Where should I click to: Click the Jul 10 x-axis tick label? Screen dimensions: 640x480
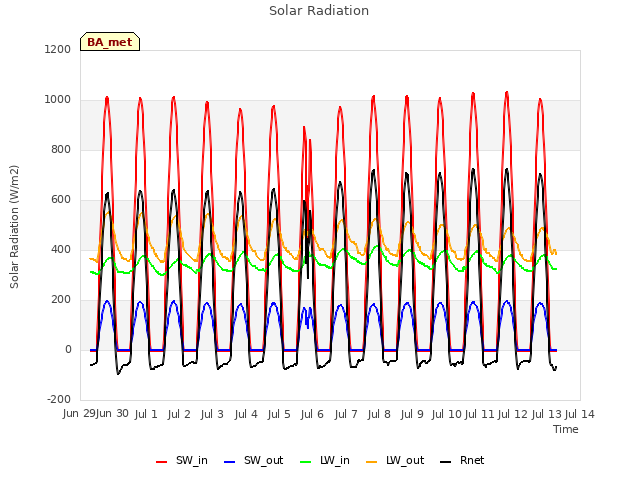point(446,414)
